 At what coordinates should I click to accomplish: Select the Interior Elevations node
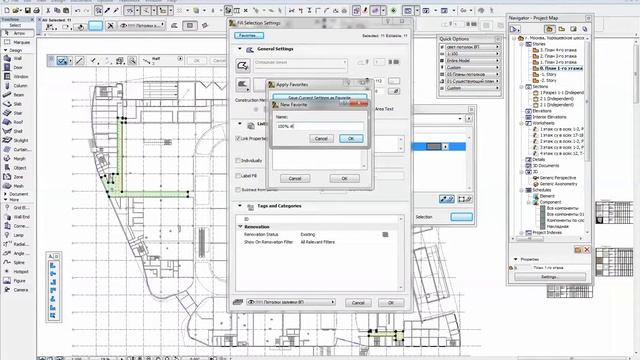click(x=549, y=117)
